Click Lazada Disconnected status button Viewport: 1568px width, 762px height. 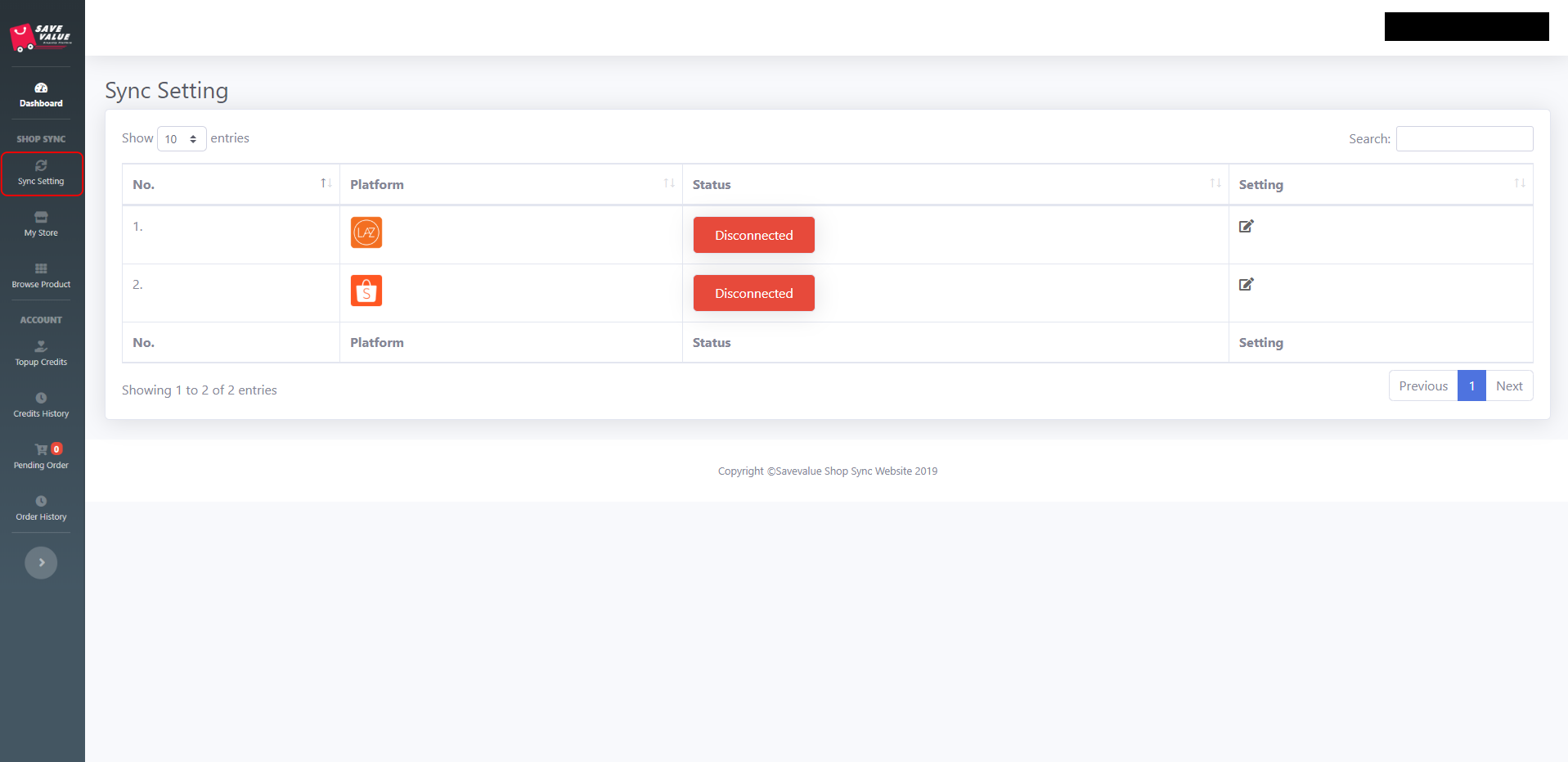coord(753,235)
